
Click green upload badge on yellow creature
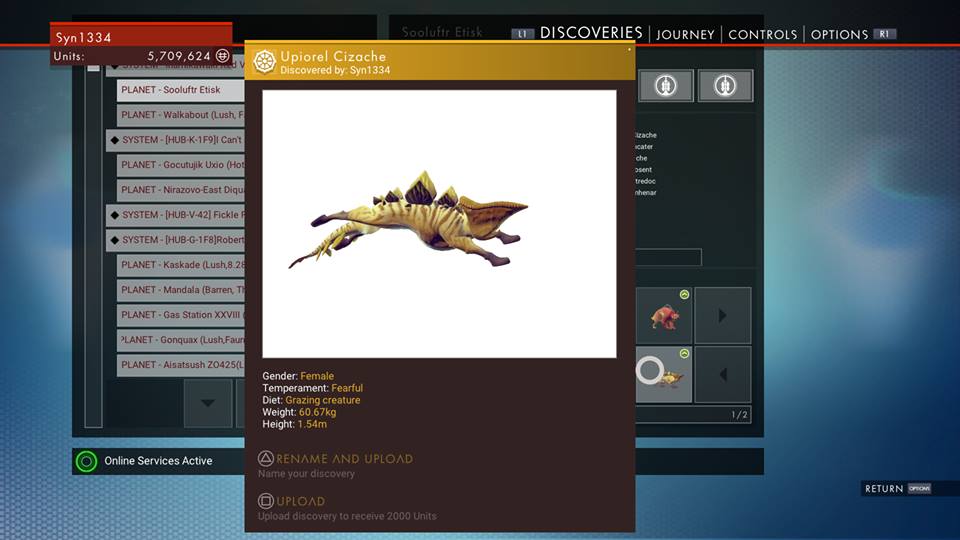684,354
